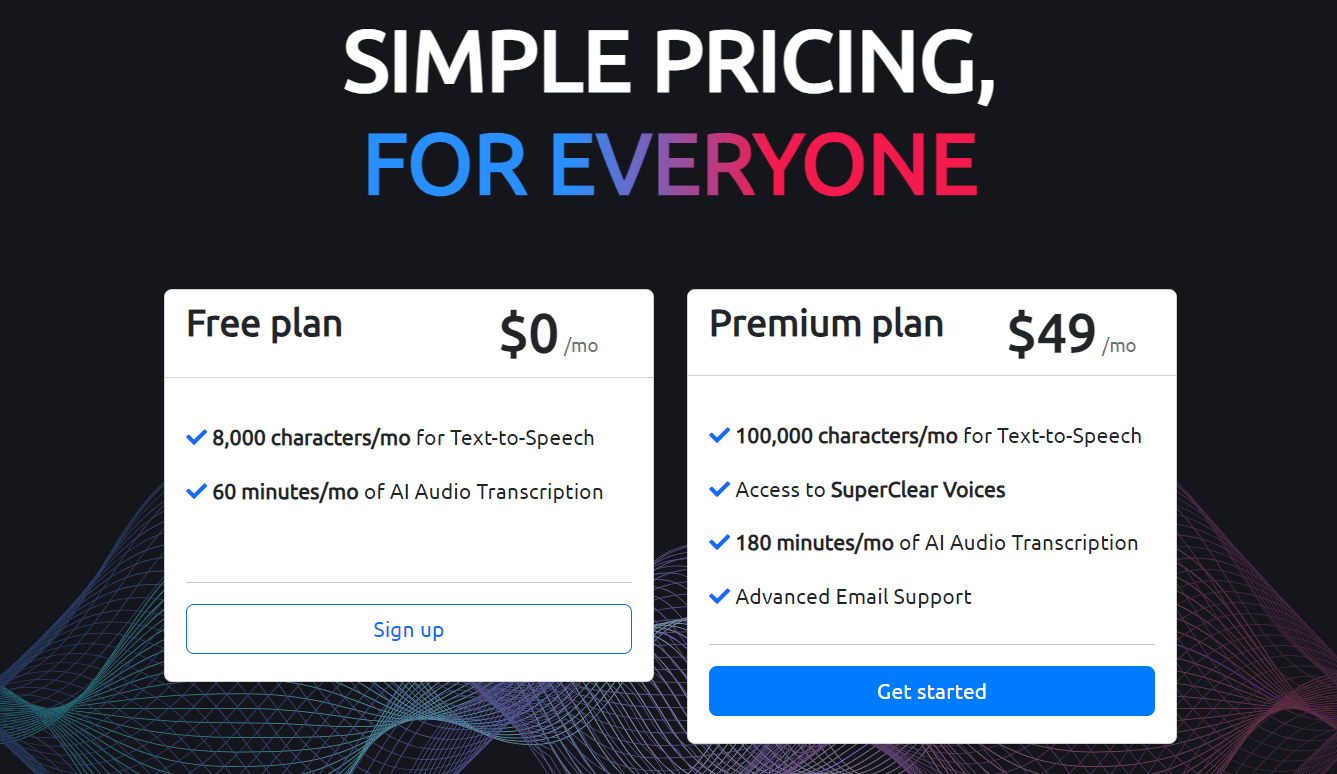Click checkmark icon beside 180 minutes/mo
The width and height of the screenshot is (1337, 774).
[720, 542]
